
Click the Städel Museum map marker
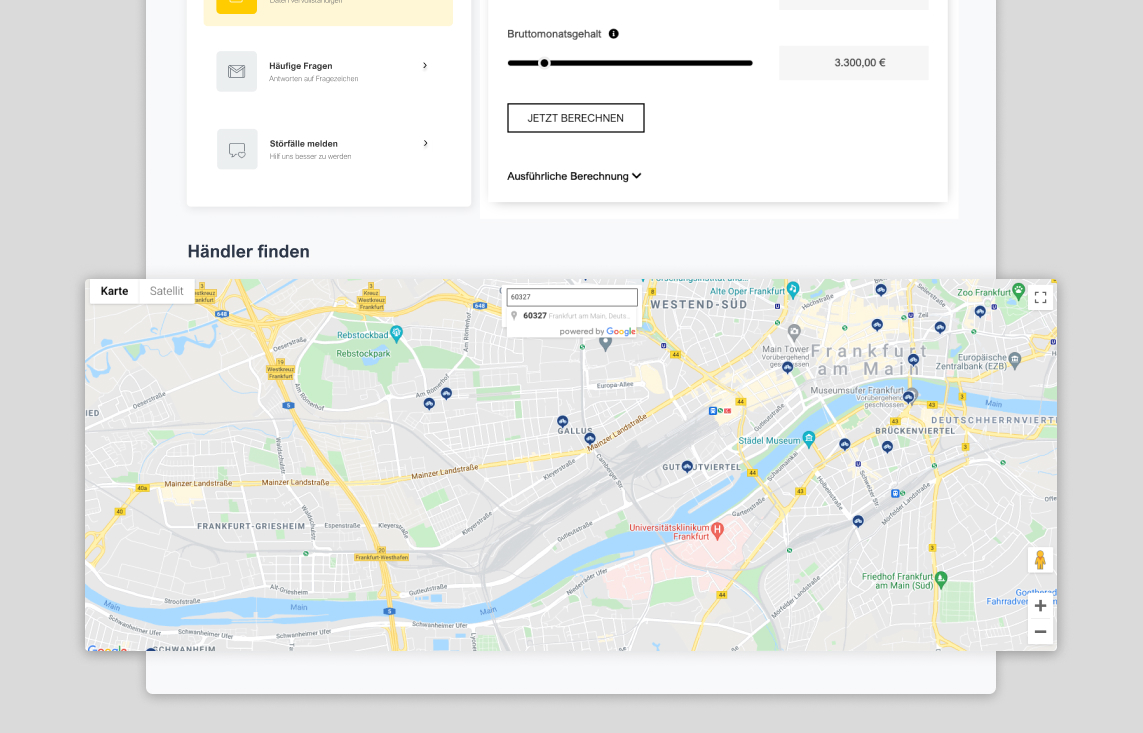click(808, 439)
